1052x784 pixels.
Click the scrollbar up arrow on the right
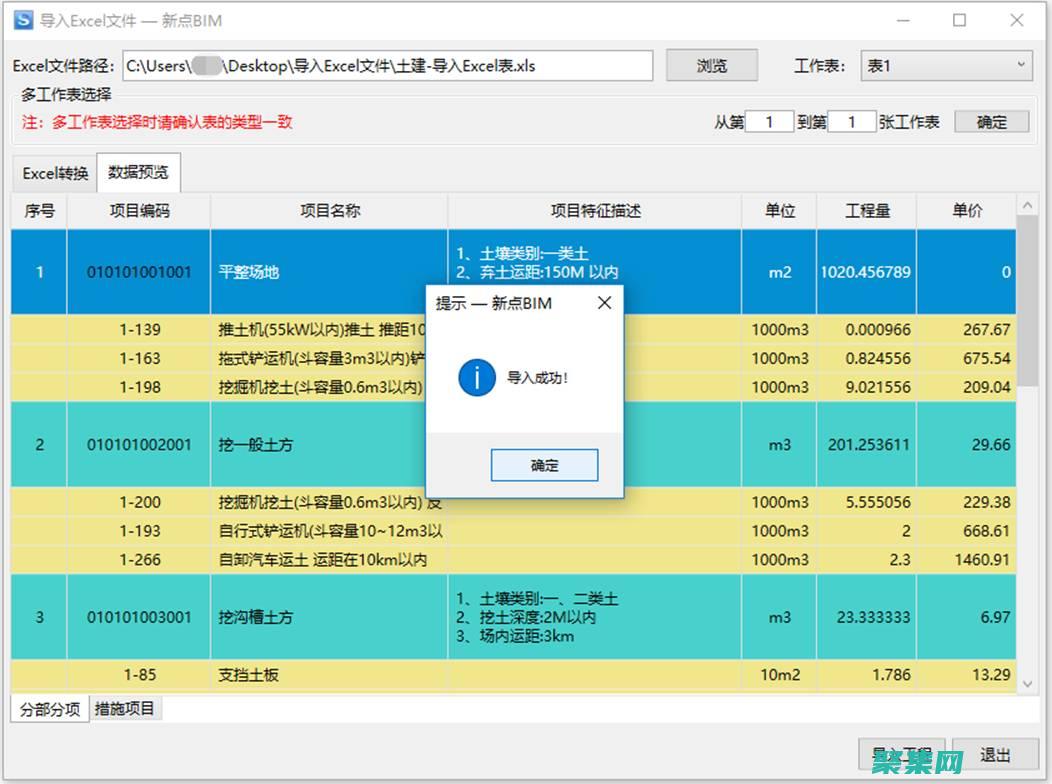(x=1029, y=203)
